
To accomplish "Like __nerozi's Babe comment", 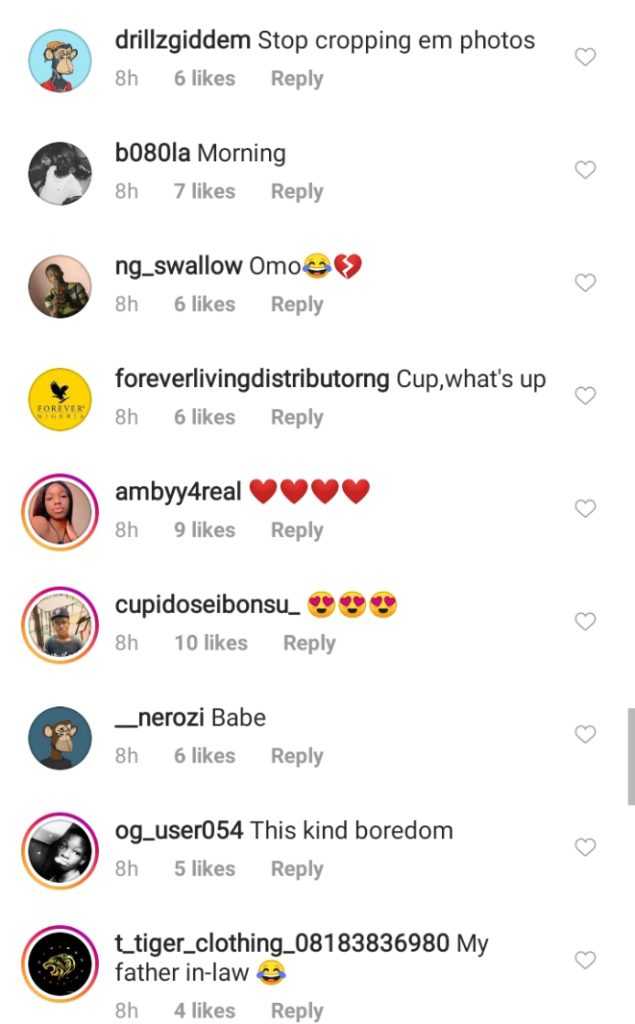I will (585, 735).
